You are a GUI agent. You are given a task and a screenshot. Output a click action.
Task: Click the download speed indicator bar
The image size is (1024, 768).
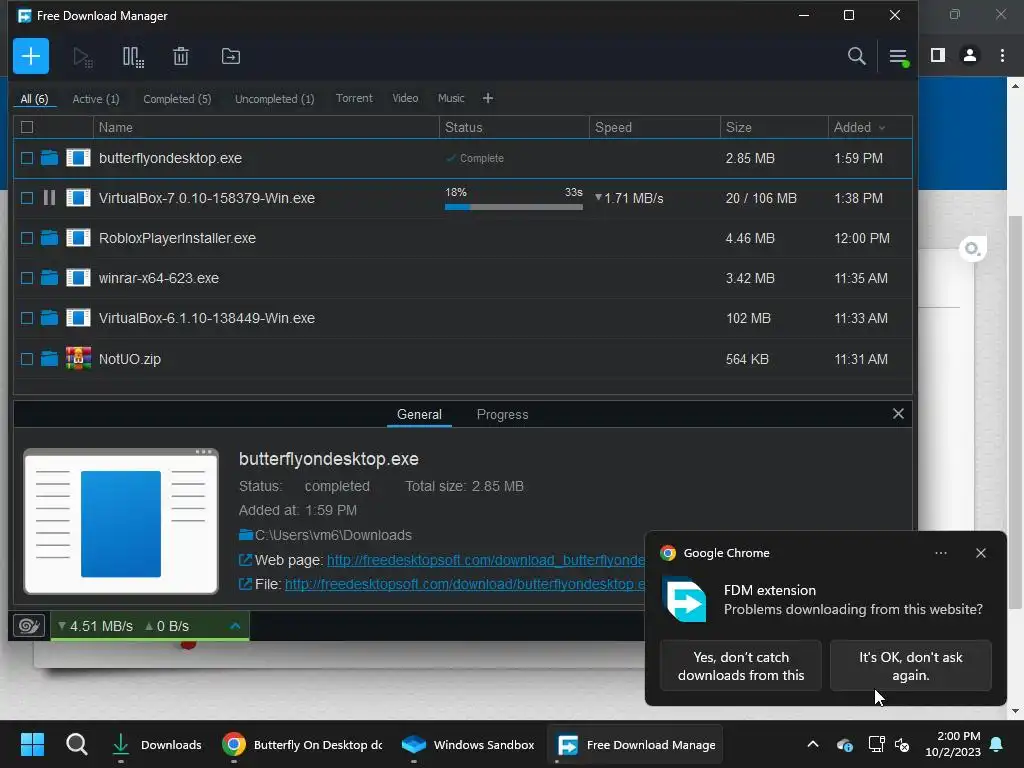(150, 626)
